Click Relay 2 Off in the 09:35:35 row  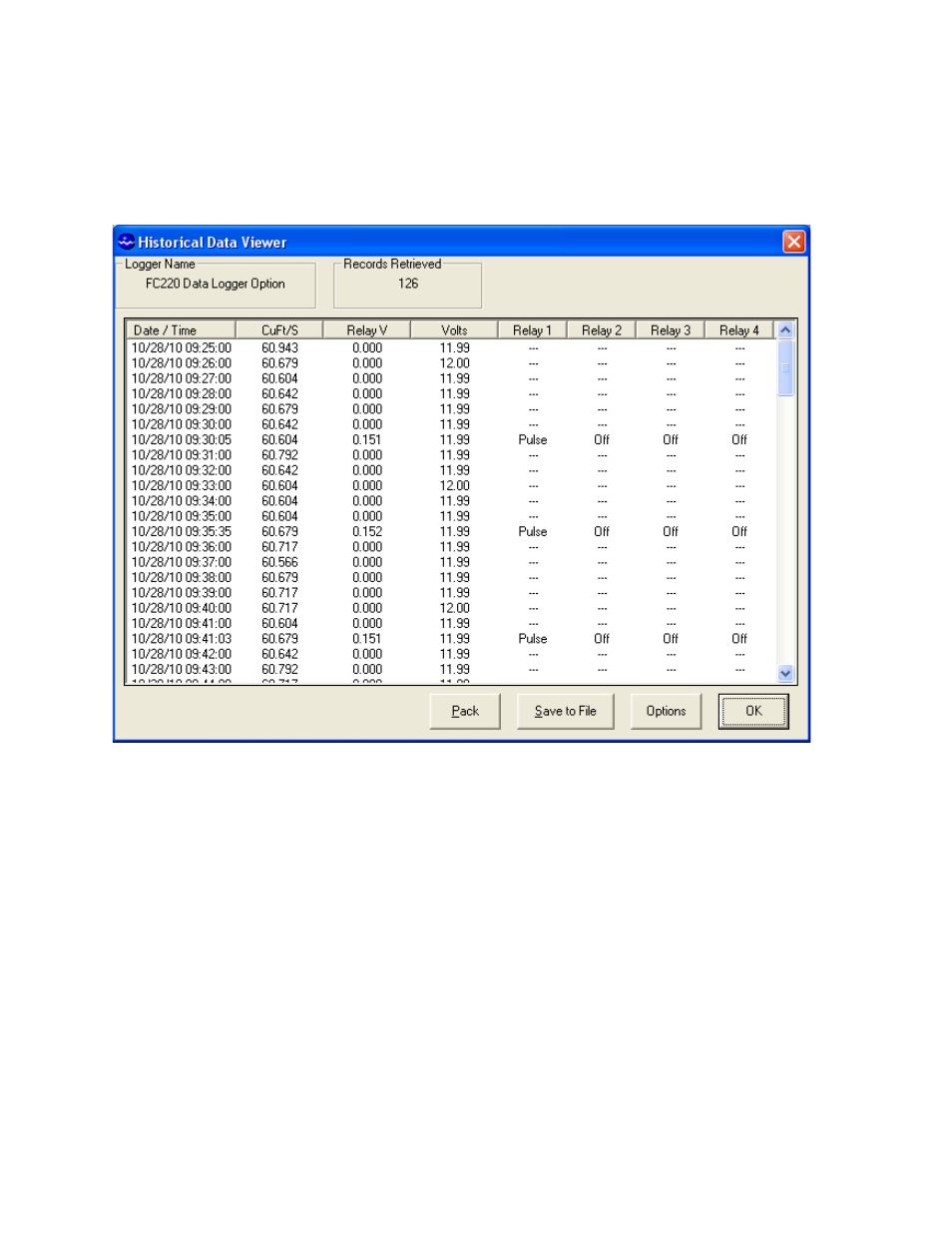coord(601,532)
